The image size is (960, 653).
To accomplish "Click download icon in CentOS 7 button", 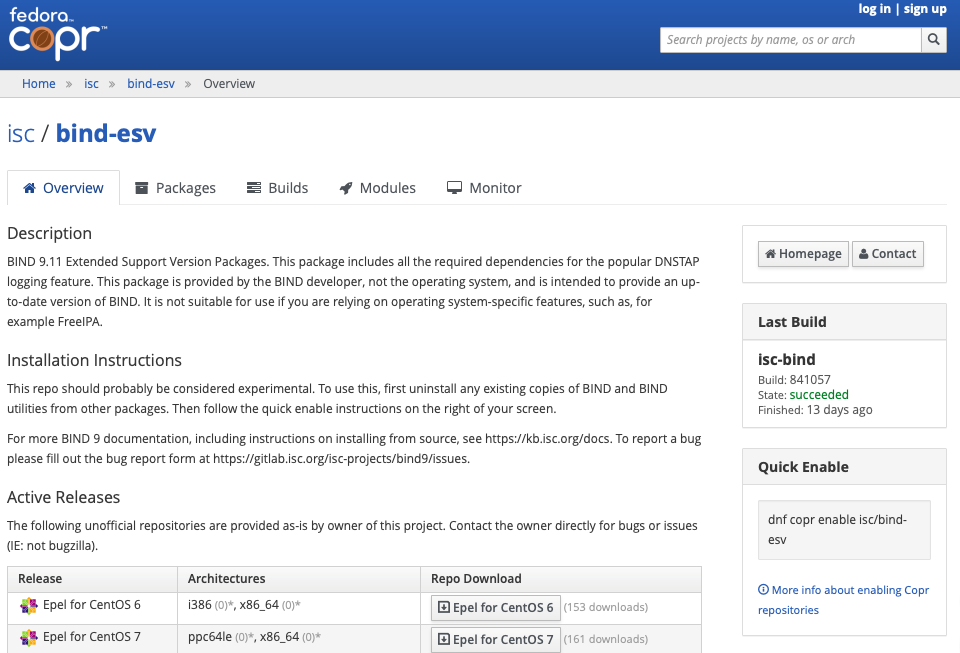I will [444, 640].
